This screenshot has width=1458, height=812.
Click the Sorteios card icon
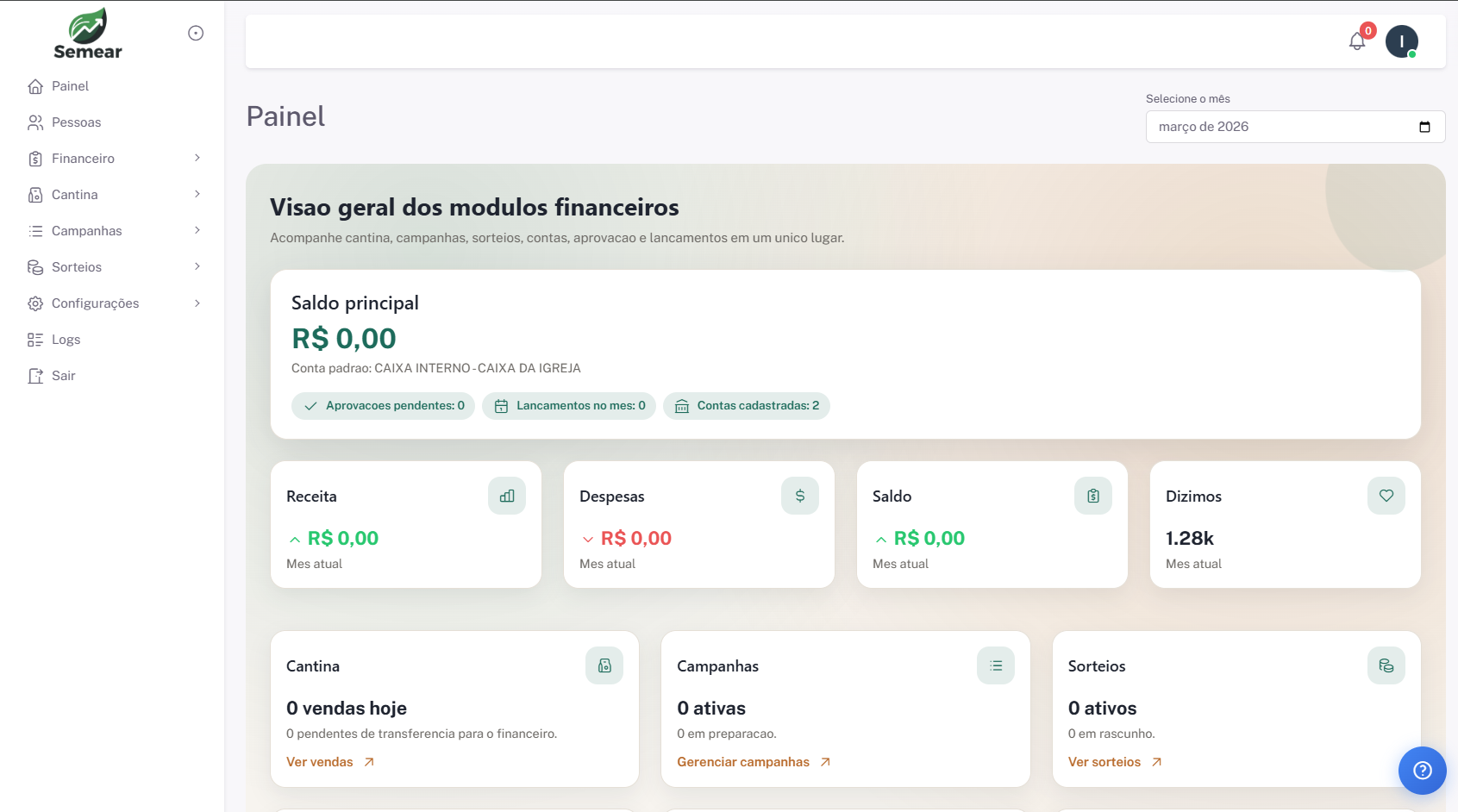[x=1386, y=665]
